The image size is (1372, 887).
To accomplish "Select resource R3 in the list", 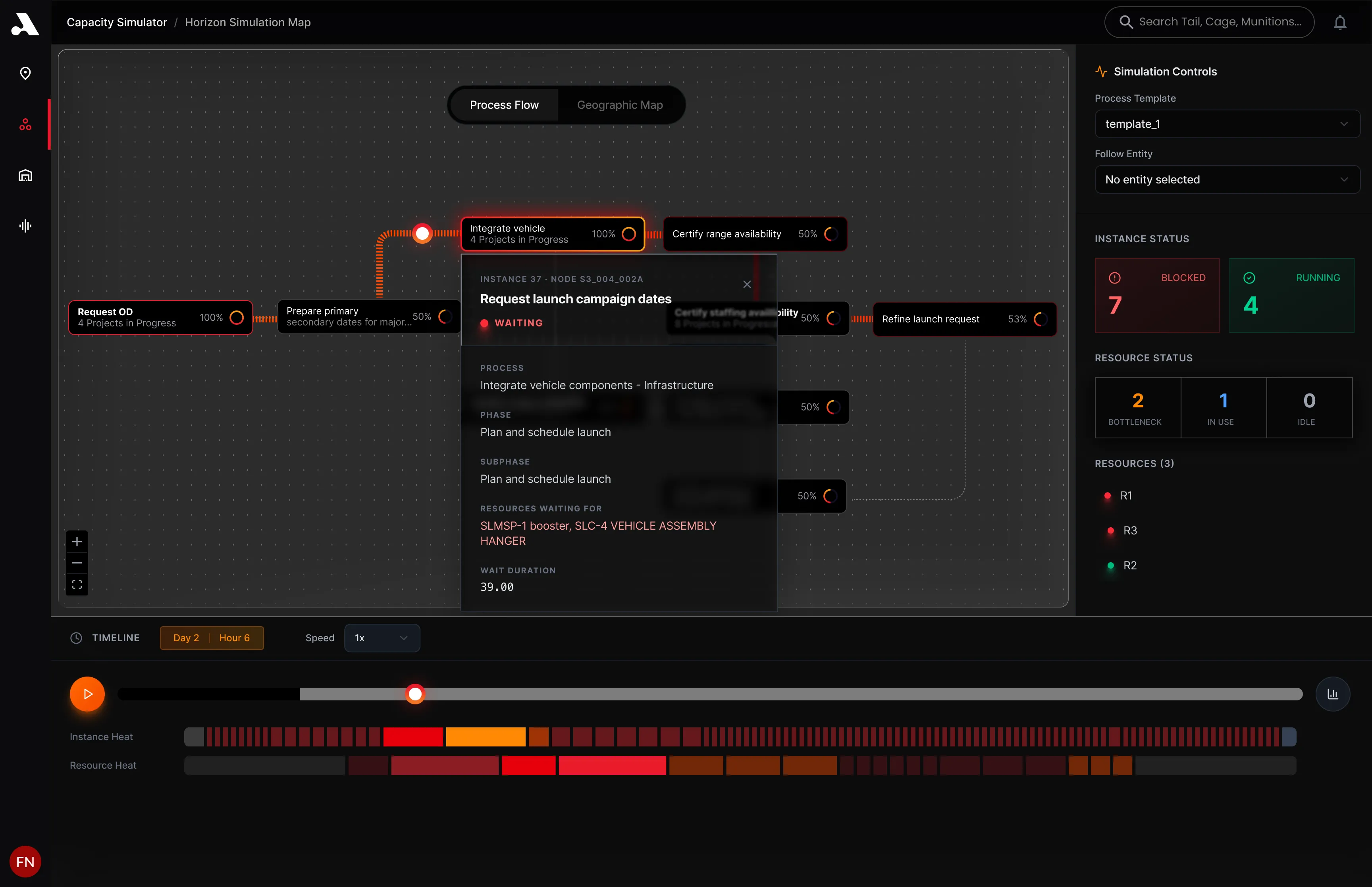I will tap(1129, 530).
